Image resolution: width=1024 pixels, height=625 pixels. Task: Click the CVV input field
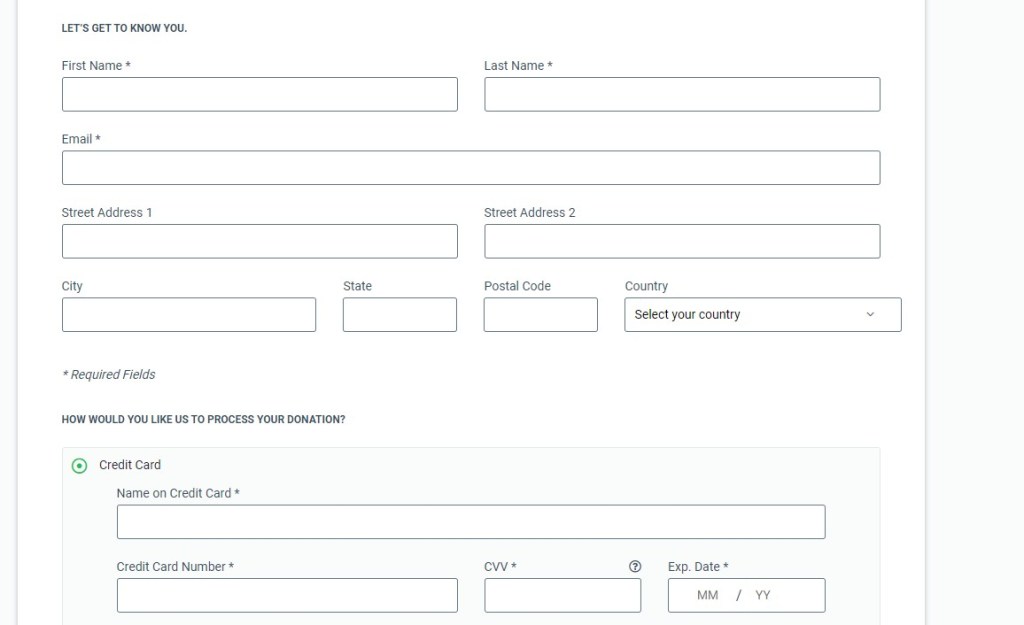tap(562, 595)
